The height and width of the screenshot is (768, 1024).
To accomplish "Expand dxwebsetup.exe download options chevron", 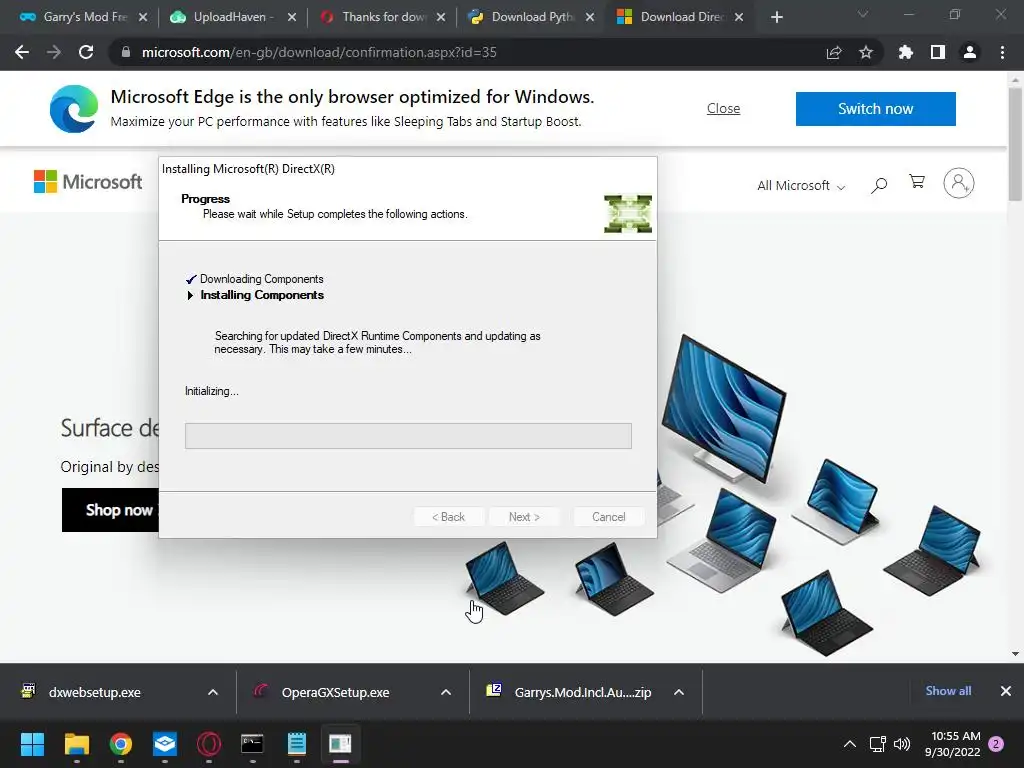I will pyautogui.click(x=213, y=692).
